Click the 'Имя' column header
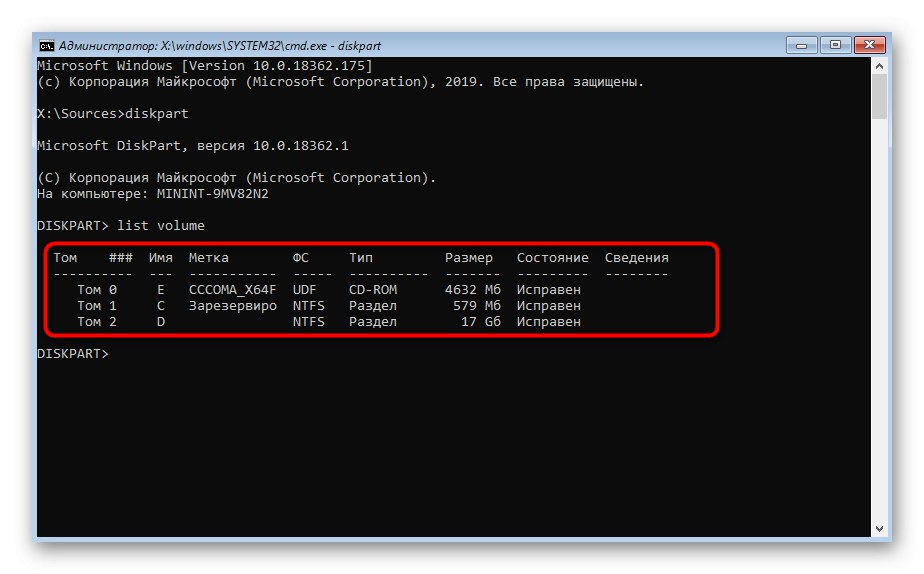 click(161, 258)
